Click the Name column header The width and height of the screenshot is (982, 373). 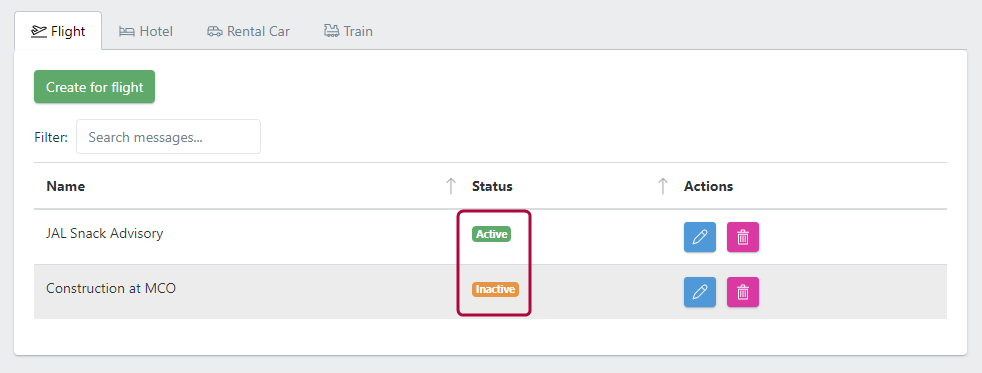click(66, 186)
